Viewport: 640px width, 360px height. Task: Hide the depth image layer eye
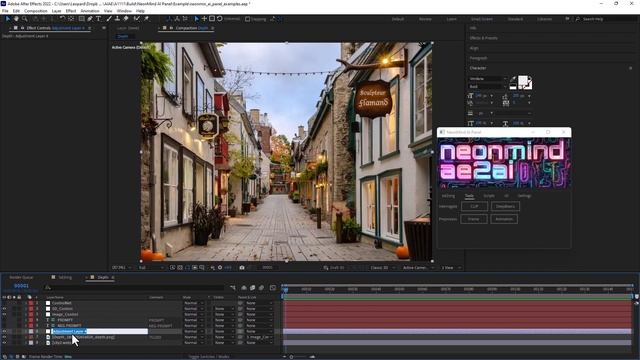[x=4, y=337]
